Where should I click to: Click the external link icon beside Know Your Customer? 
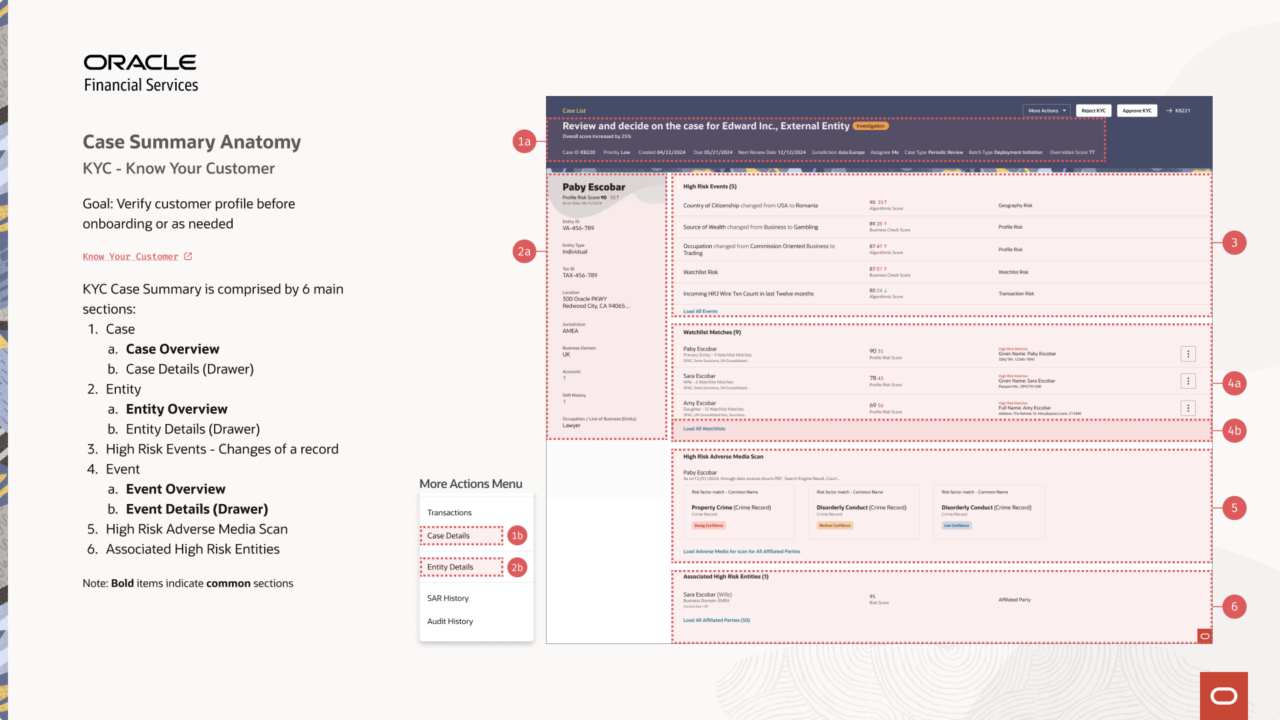(x=188, y=256)
